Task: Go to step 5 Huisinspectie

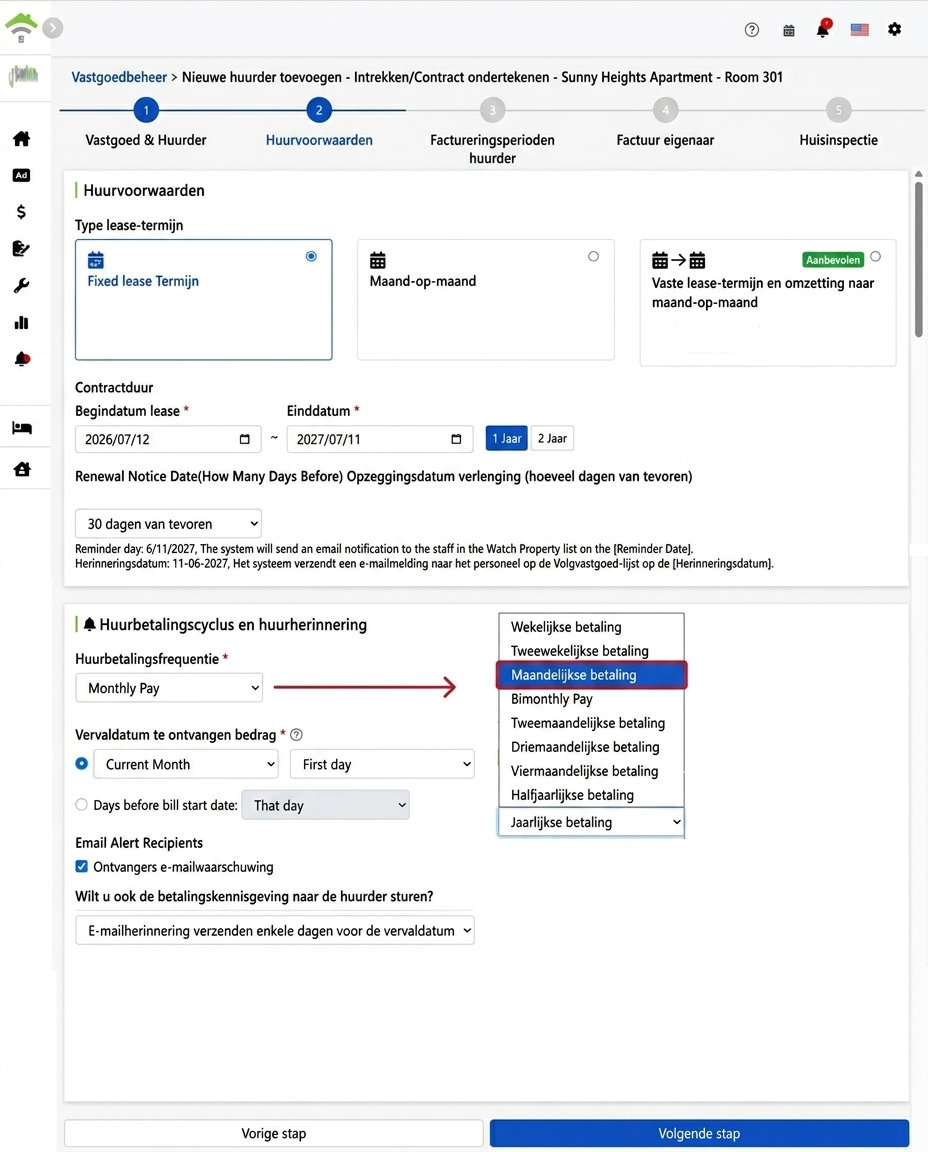Action: [838, 110]
